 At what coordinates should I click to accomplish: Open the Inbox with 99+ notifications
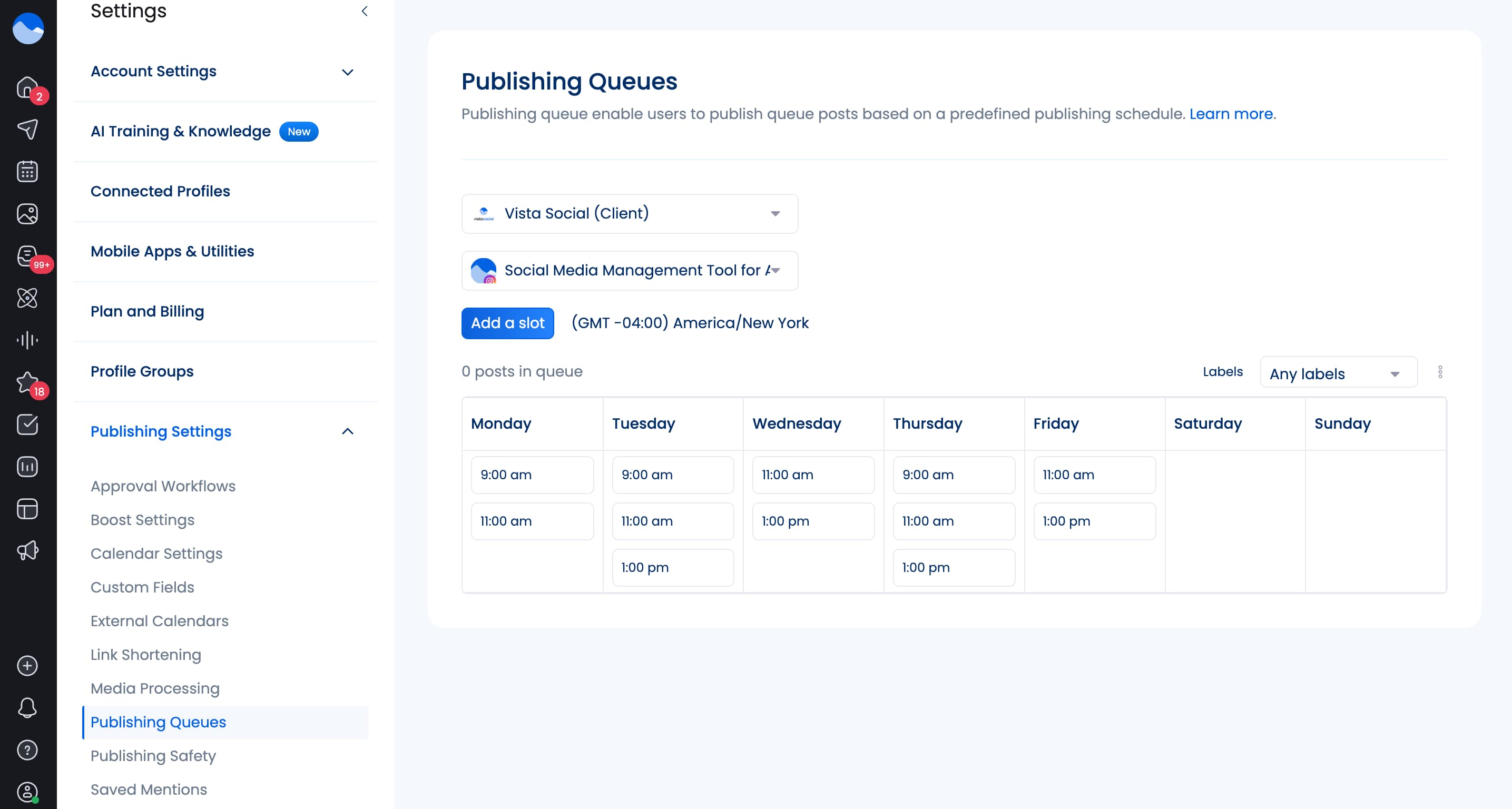27,256
